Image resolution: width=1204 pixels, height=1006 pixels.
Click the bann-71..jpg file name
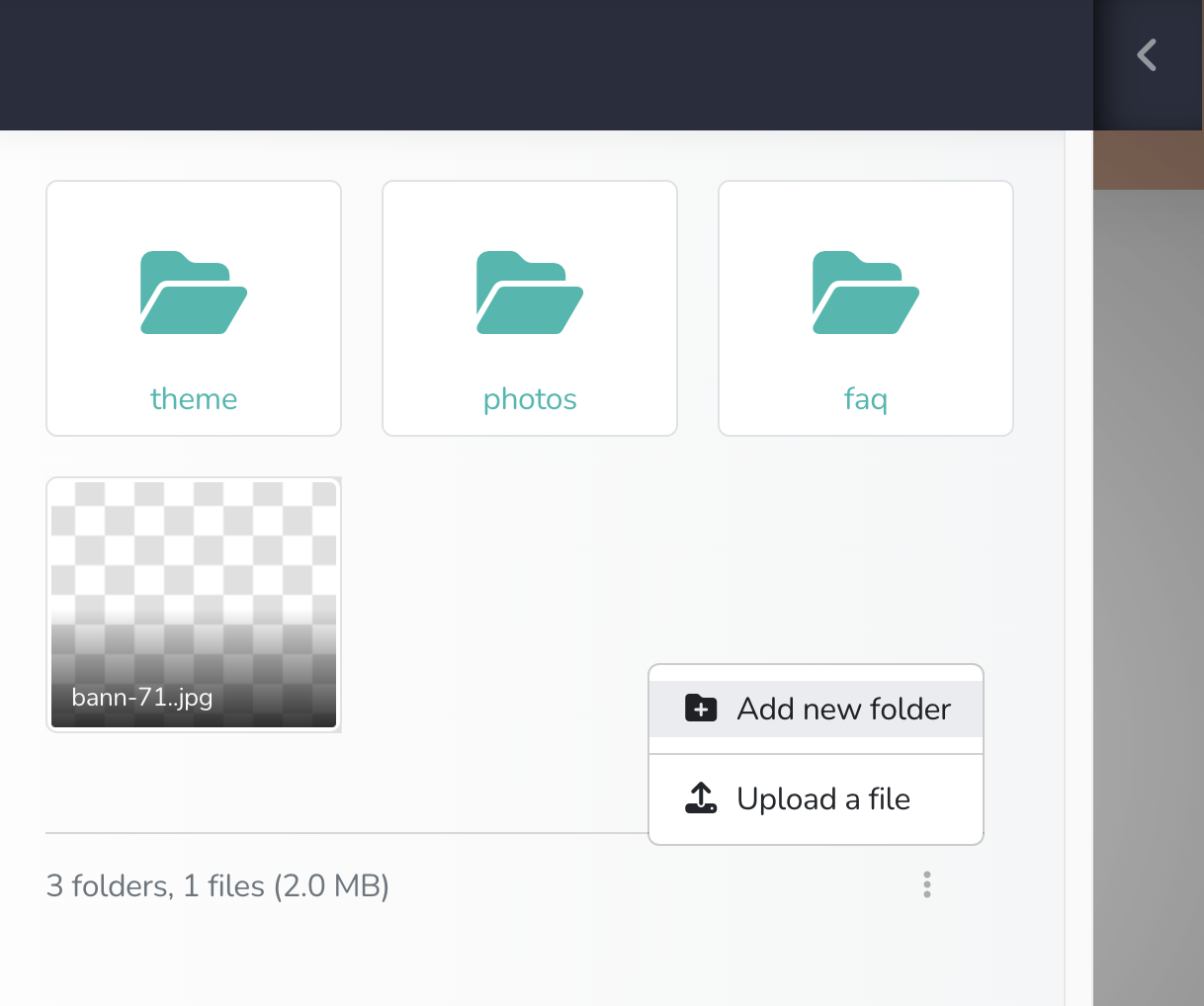(x=142, y=698)
